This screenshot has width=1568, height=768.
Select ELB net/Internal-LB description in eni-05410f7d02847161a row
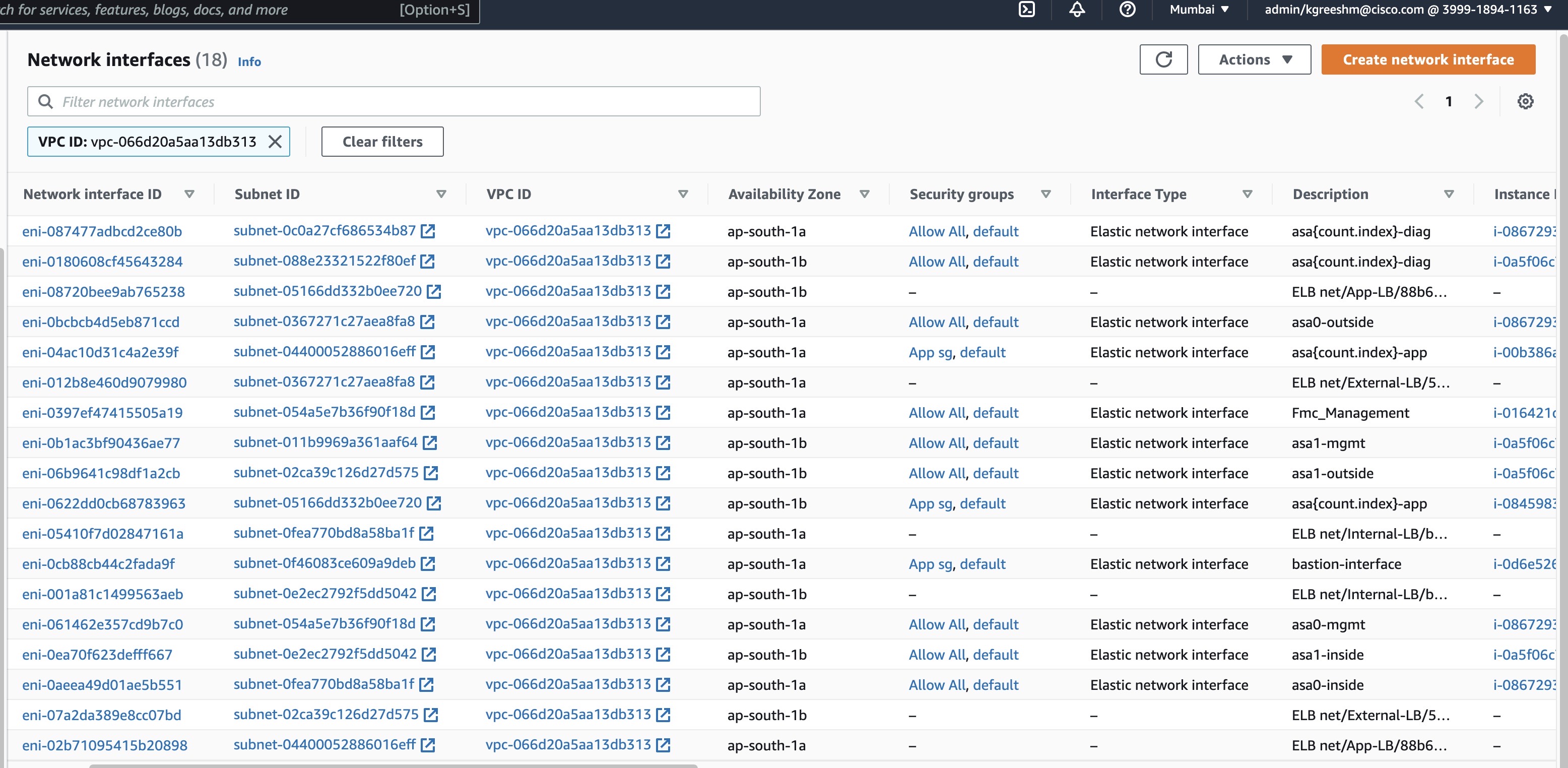(1369, 534)
